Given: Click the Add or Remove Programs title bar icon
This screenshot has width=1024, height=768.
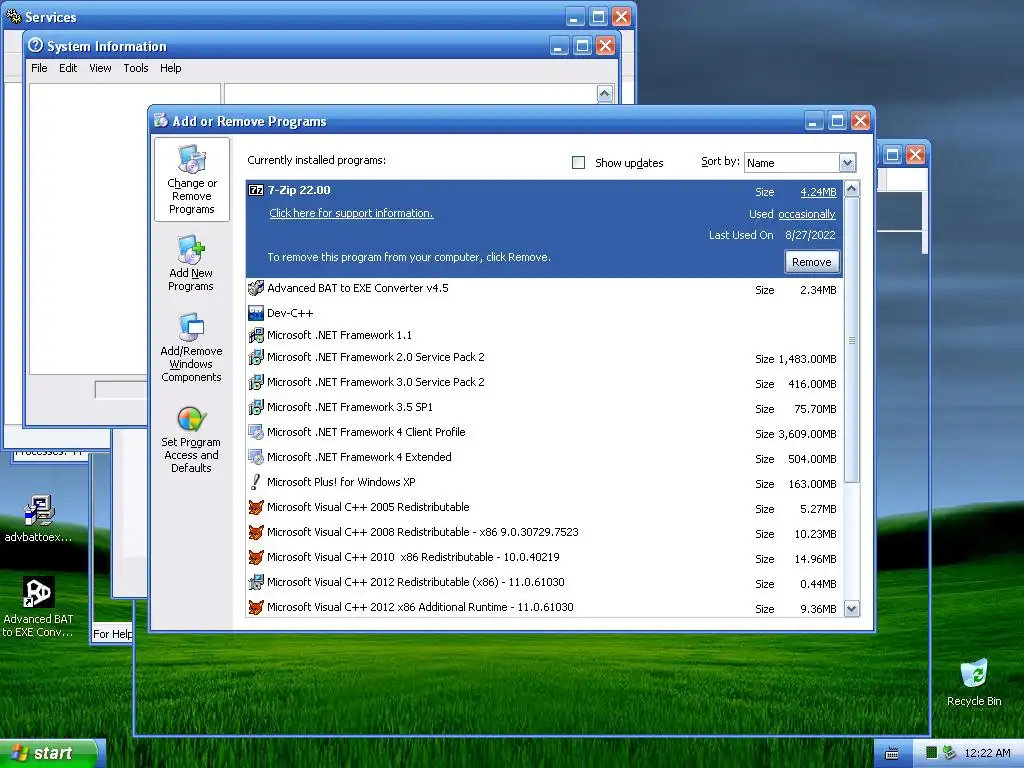Looking at the screenshot, I should [x=161, y=121].
